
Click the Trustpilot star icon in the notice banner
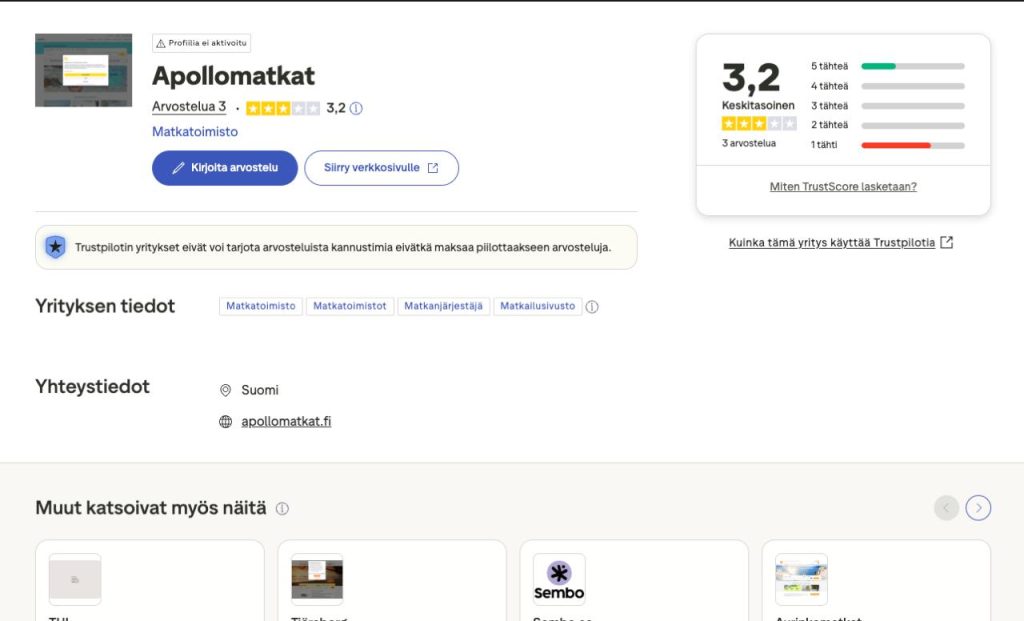point(55,246)
